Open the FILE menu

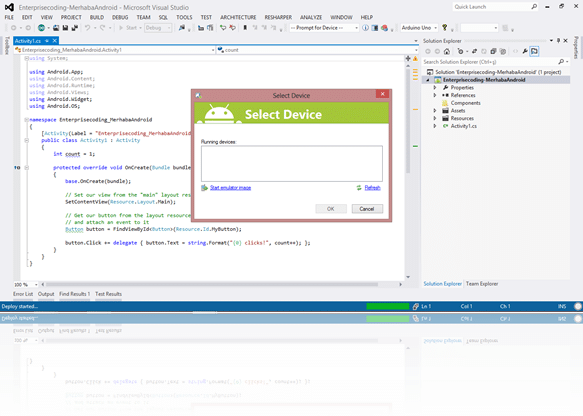tap(9, 17)
